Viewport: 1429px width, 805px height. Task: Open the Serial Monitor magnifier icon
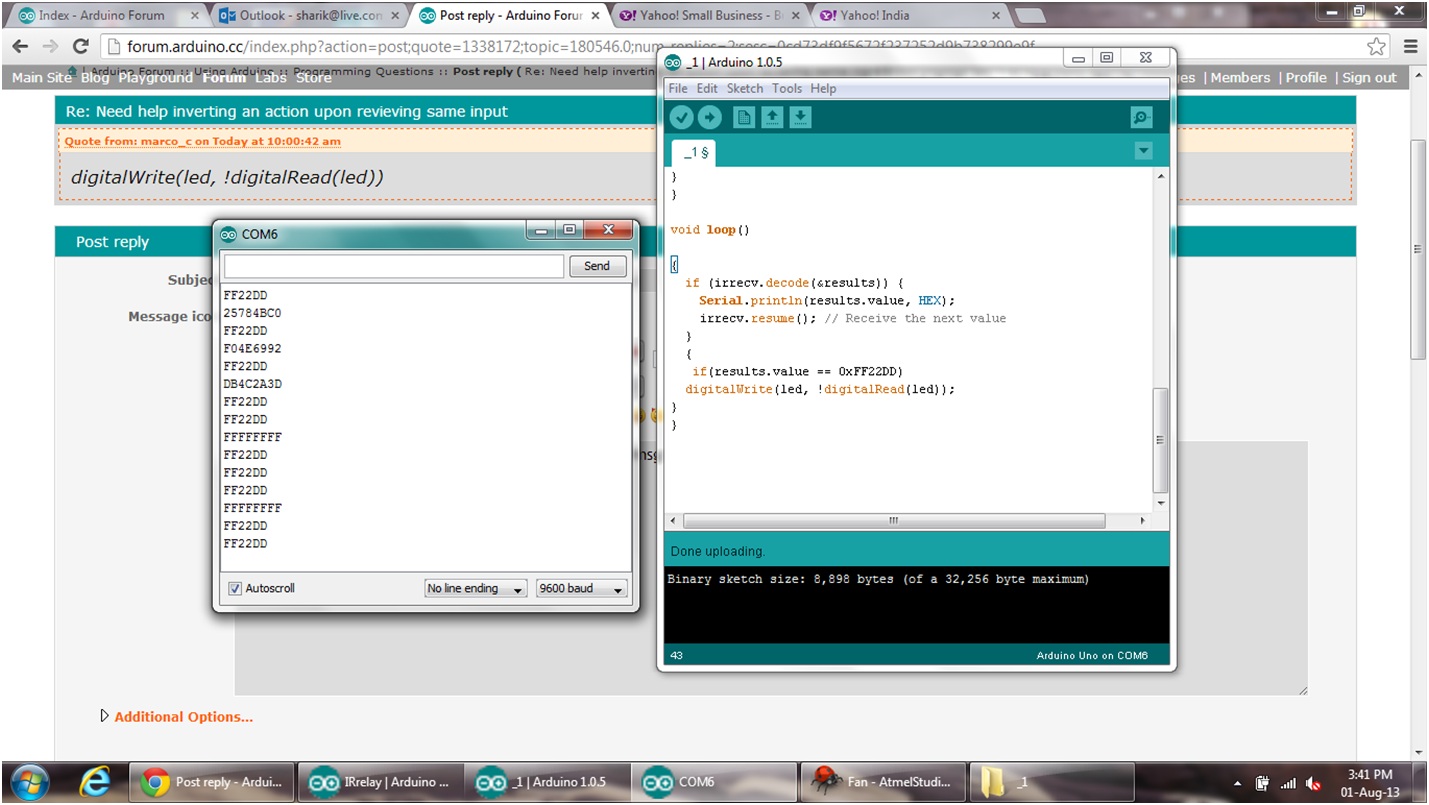coord(1141,117)
